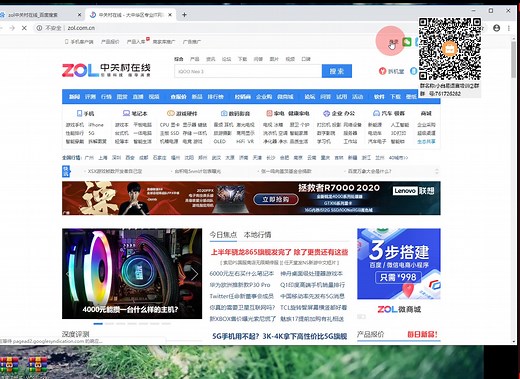This screenshot has height=379, width=520.
Task: Open the first WinRAR desktop icon
Action: point(9,365)
